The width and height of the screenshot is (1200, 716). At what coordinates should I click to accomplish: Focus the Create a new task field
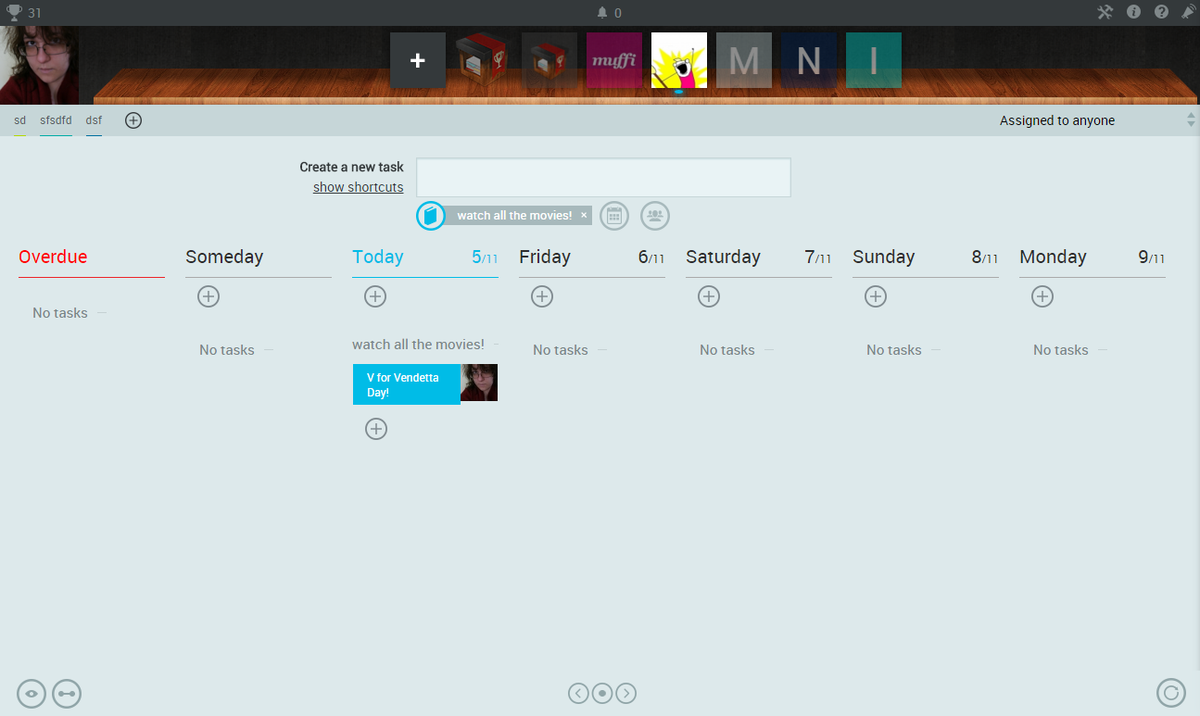(x=604, y=177)
